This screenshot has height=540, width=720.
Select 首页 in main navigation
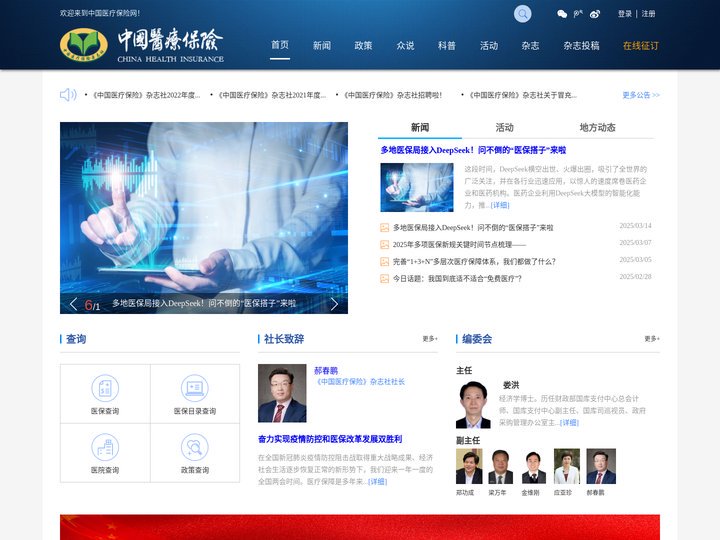click(280, 45)
